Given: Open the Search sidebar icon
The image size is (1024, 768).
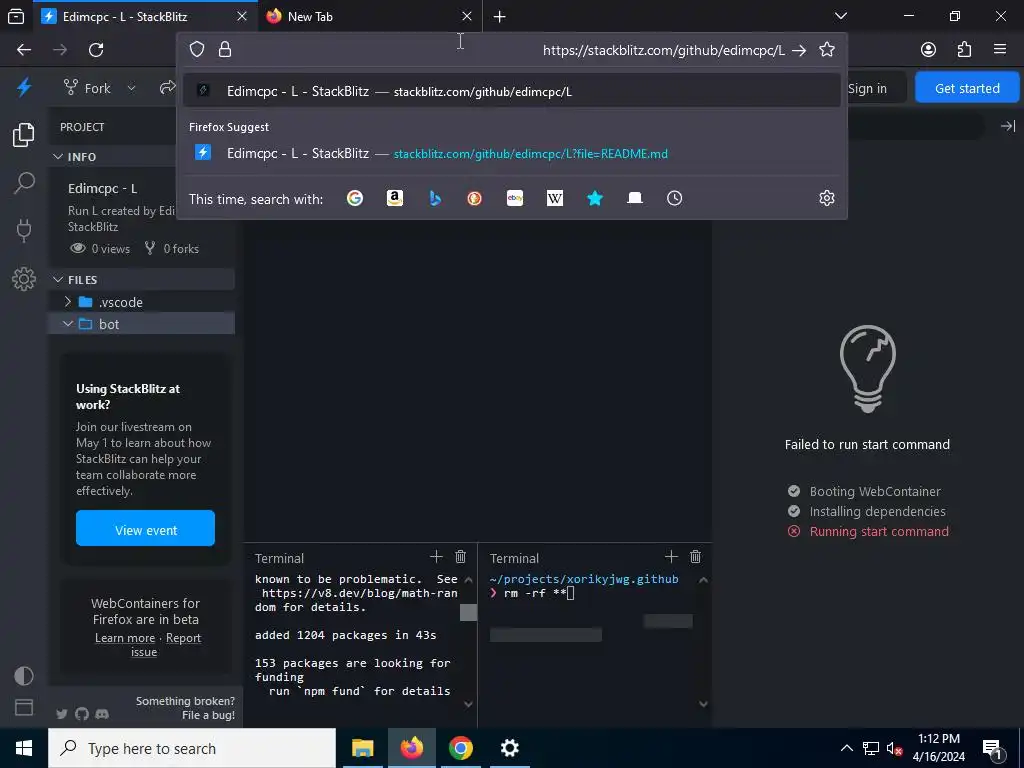Looking at the screenshot, I should [x=24, y=183].
